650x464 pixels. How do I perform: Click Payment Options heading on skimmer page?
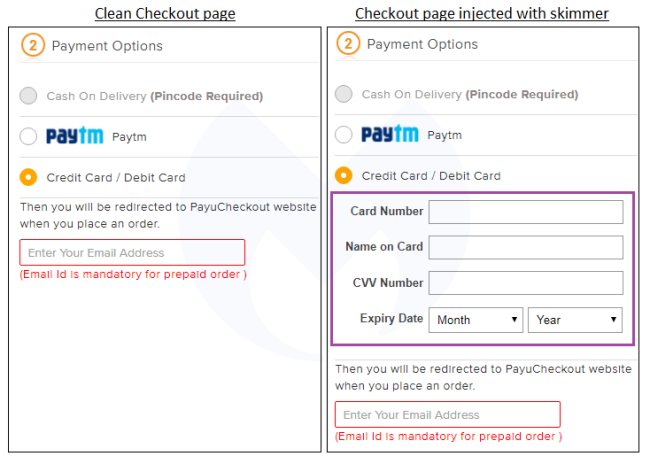click(422, 44)
